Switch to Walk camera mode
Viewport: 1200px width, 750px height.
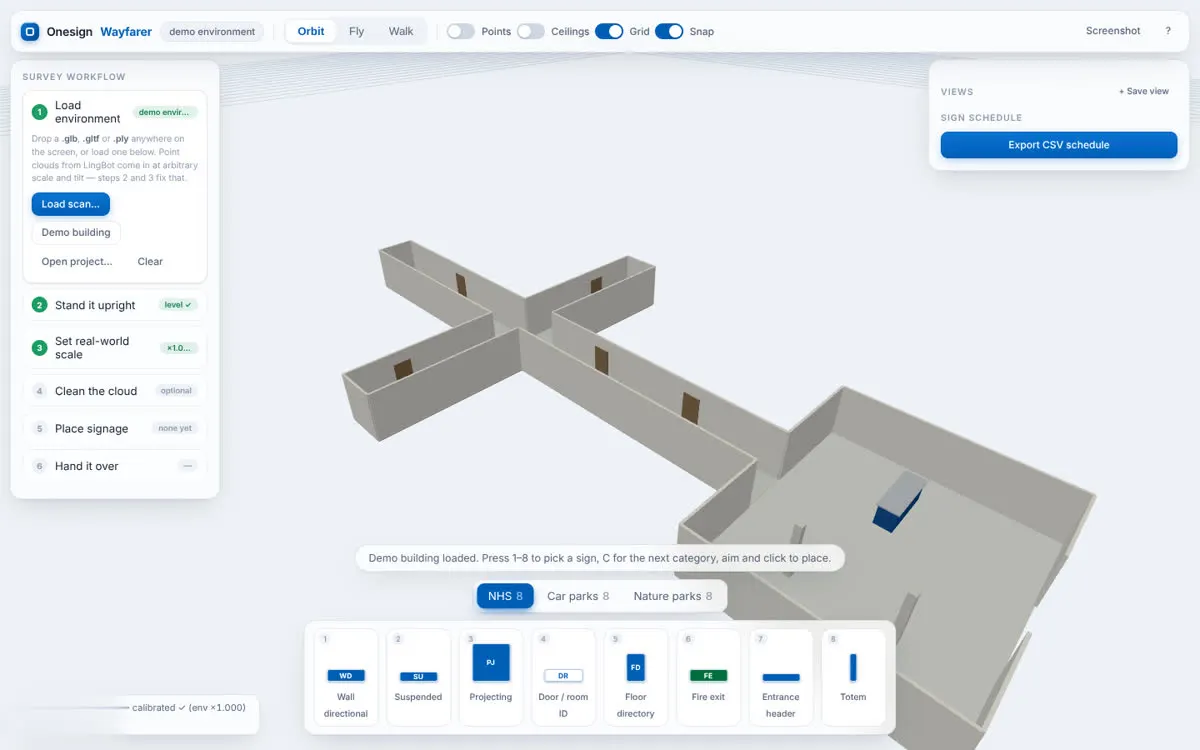click(x=401, y=31)
